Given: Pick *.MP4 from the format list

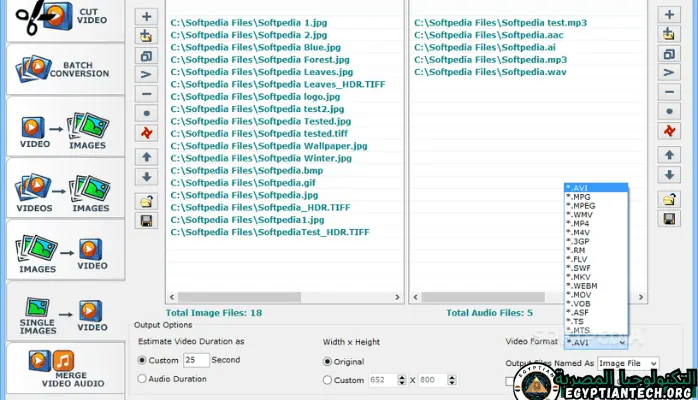Looking at the screenshot, I should tap(581, 225).
